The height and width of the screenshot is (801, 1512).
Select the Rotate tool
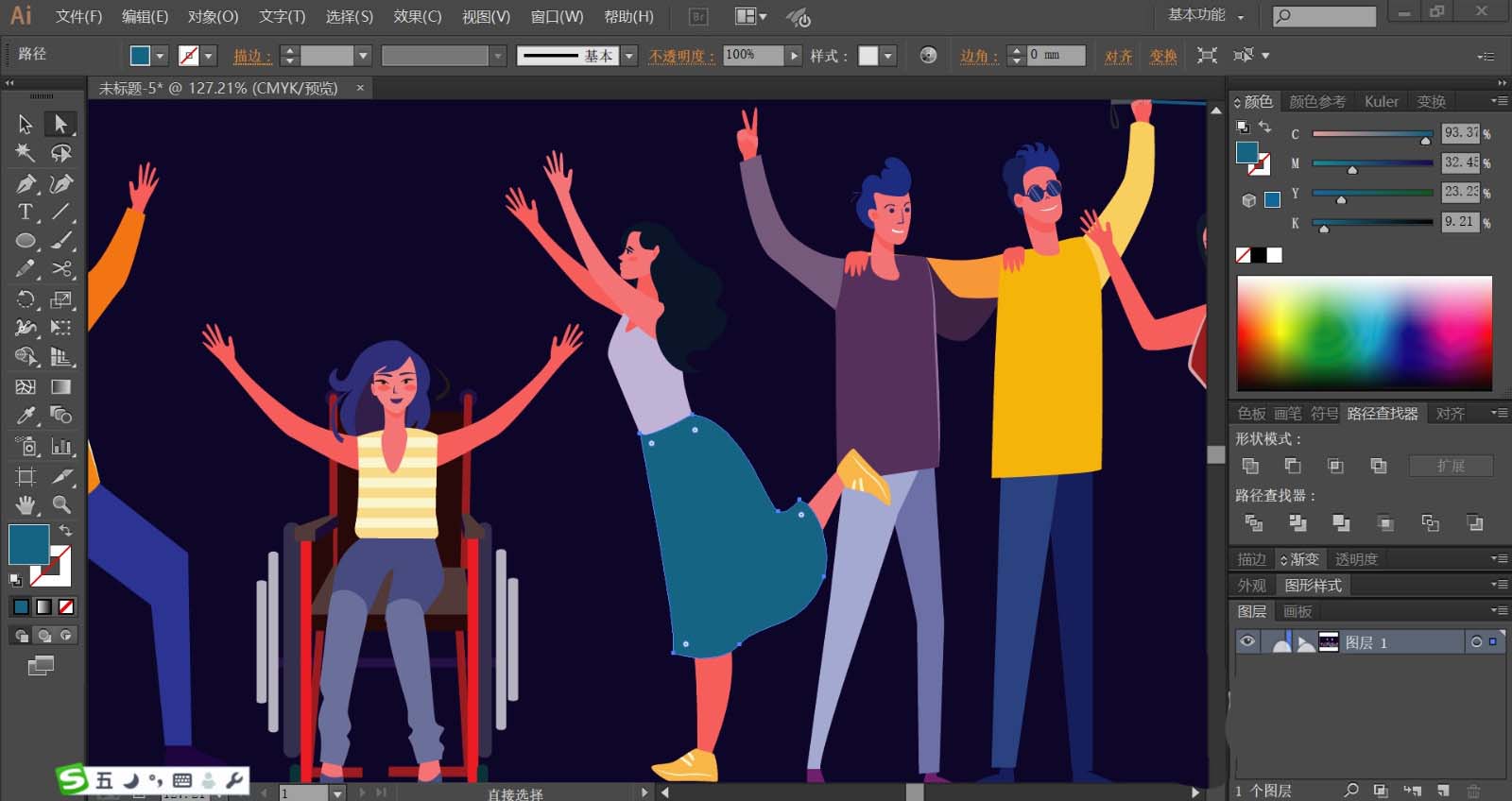point(26,299)
